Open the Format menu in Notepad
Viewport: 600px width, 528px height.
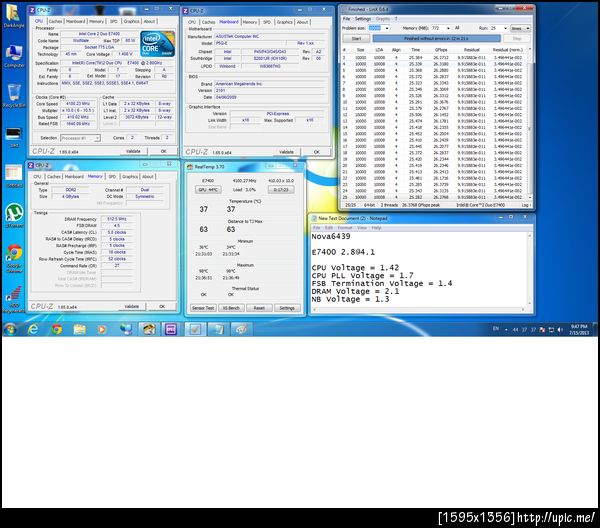[344, 228]
